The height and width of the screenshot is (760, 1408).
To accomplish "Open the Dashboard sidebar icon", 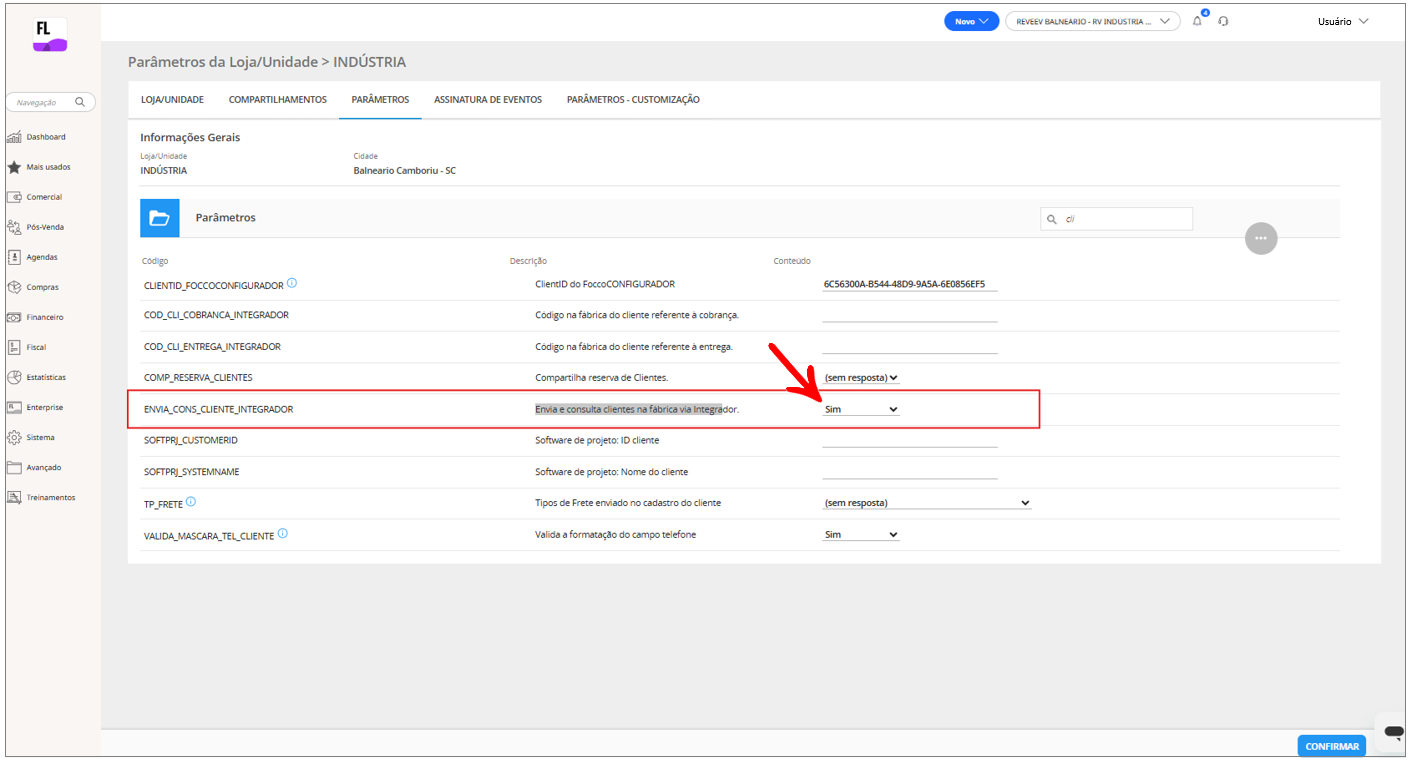I will pos(15,137).
